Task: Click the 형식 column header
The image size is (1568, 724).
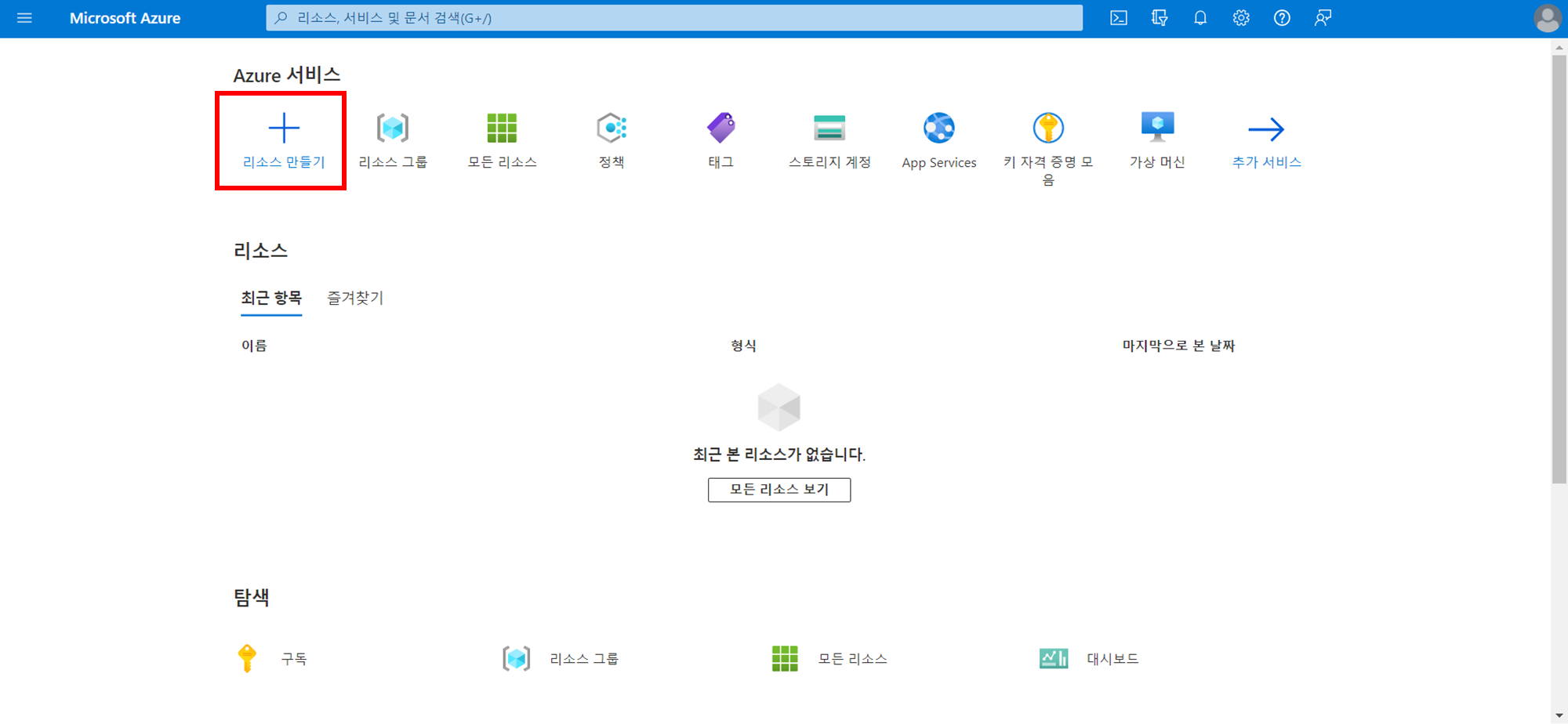Action: click(743, 346)
